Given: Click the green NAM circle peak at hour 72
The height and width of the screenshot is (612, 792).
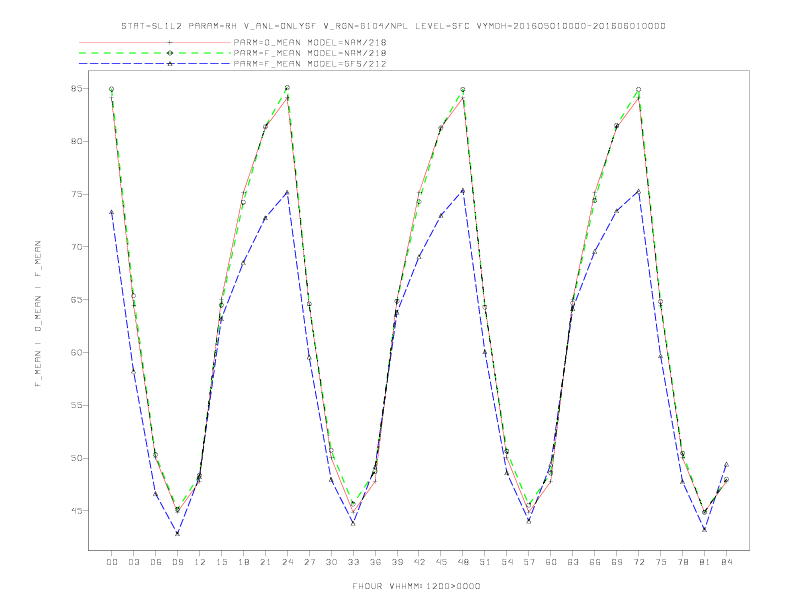Looking at the screenshot, I should (x=639, y=89).
